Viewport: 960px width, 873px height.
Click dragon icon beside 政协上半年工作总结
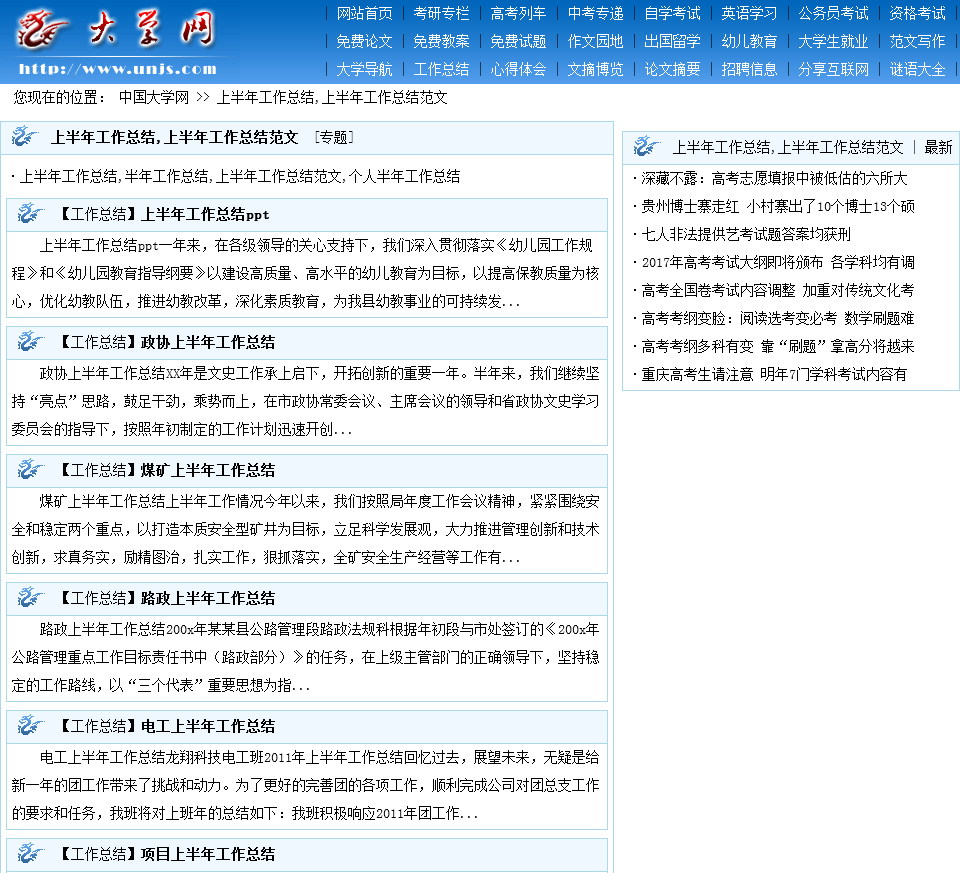point(31,342)
